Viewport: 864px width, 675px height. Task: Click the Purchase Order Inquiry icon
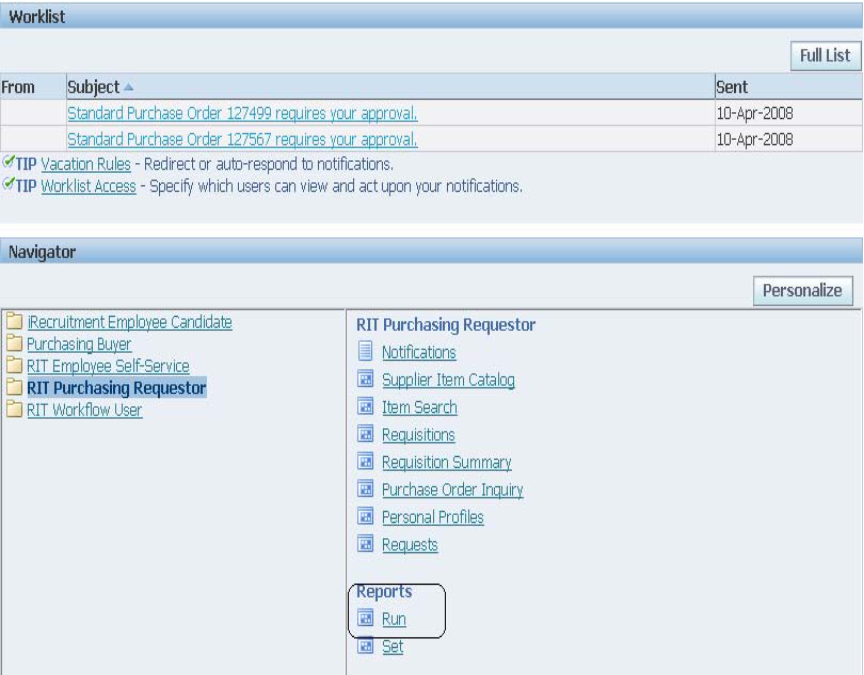(x=365, y=490)
